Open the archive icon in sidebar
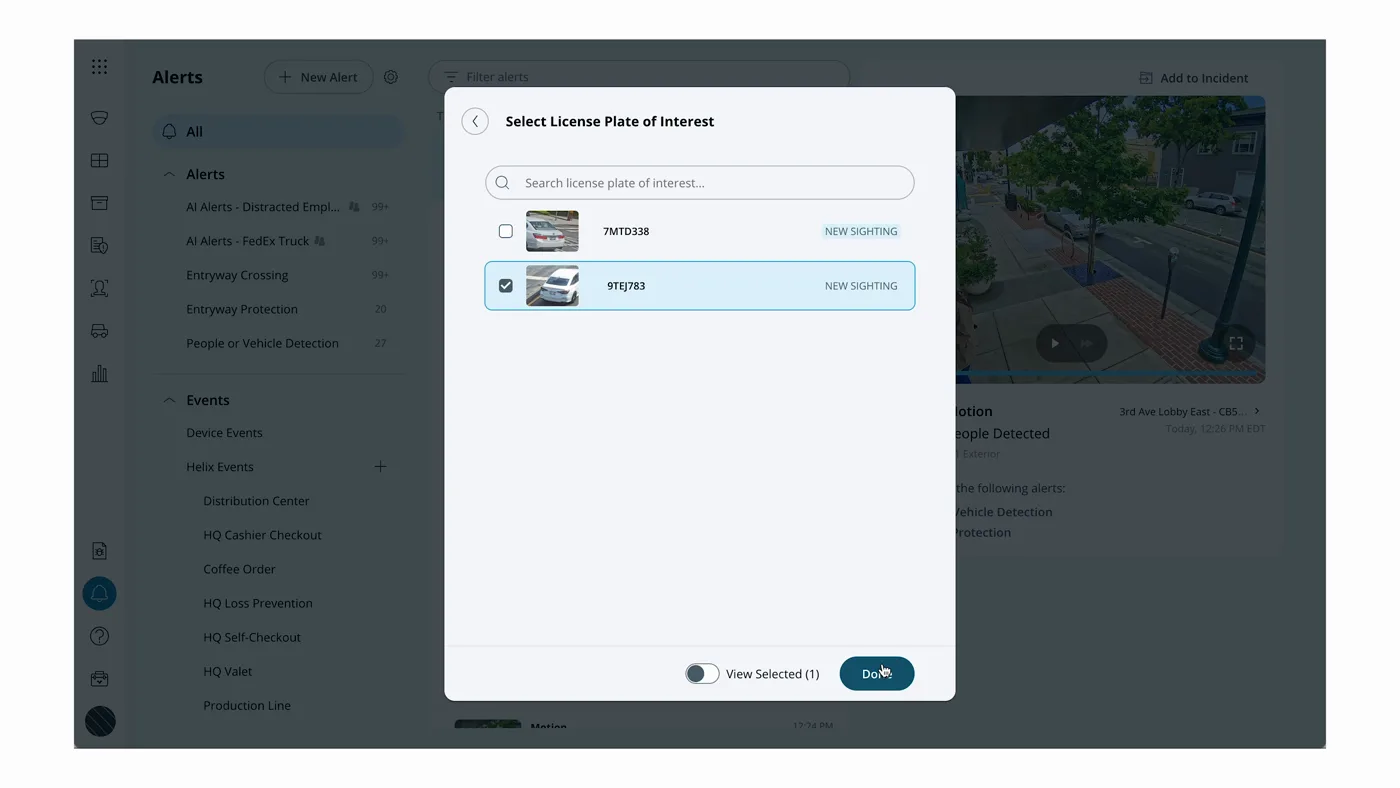The height and width of the screenshot is (788, 1400). [x=99, y=203]
